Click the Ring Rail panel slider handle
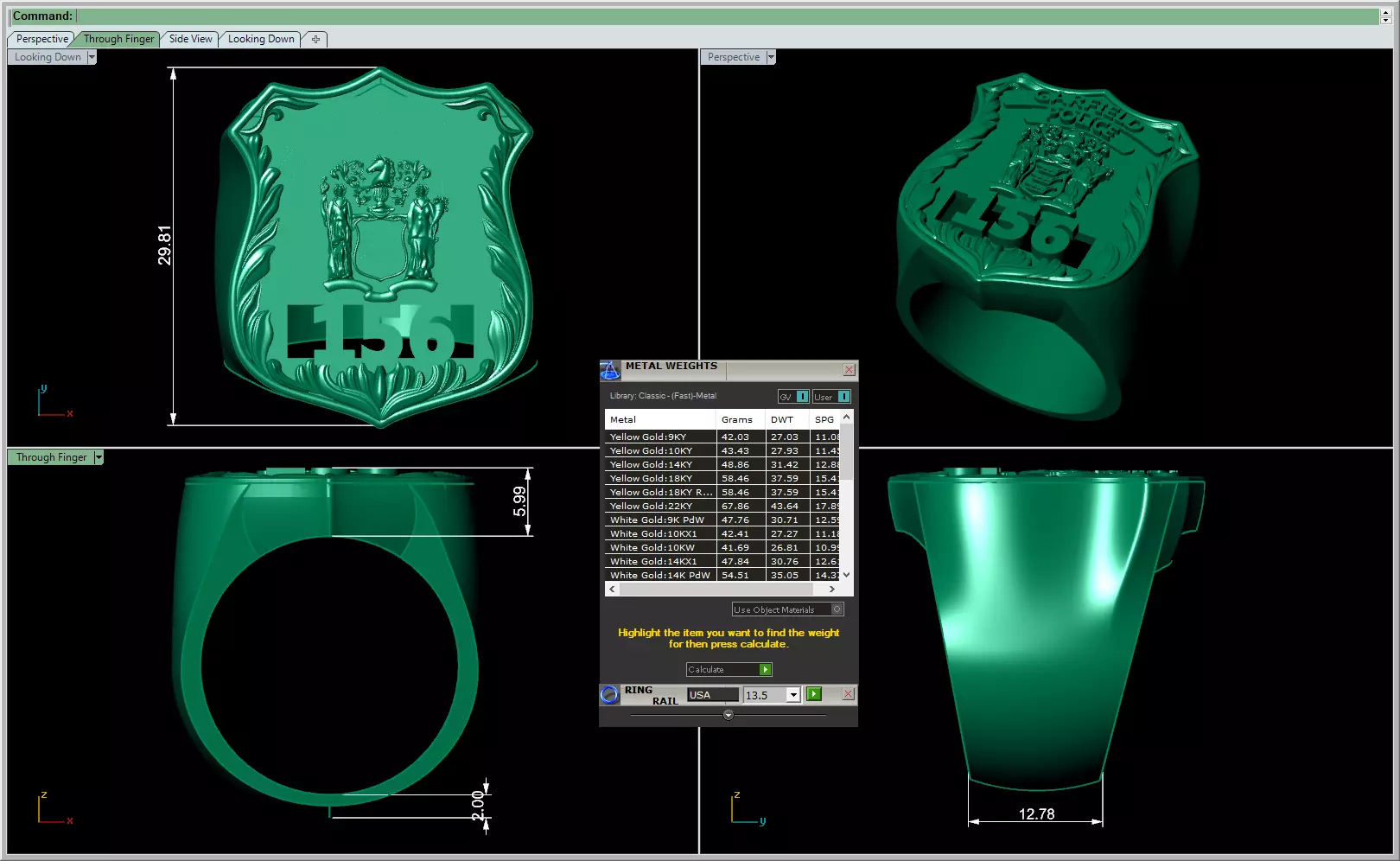 (729, 715)
